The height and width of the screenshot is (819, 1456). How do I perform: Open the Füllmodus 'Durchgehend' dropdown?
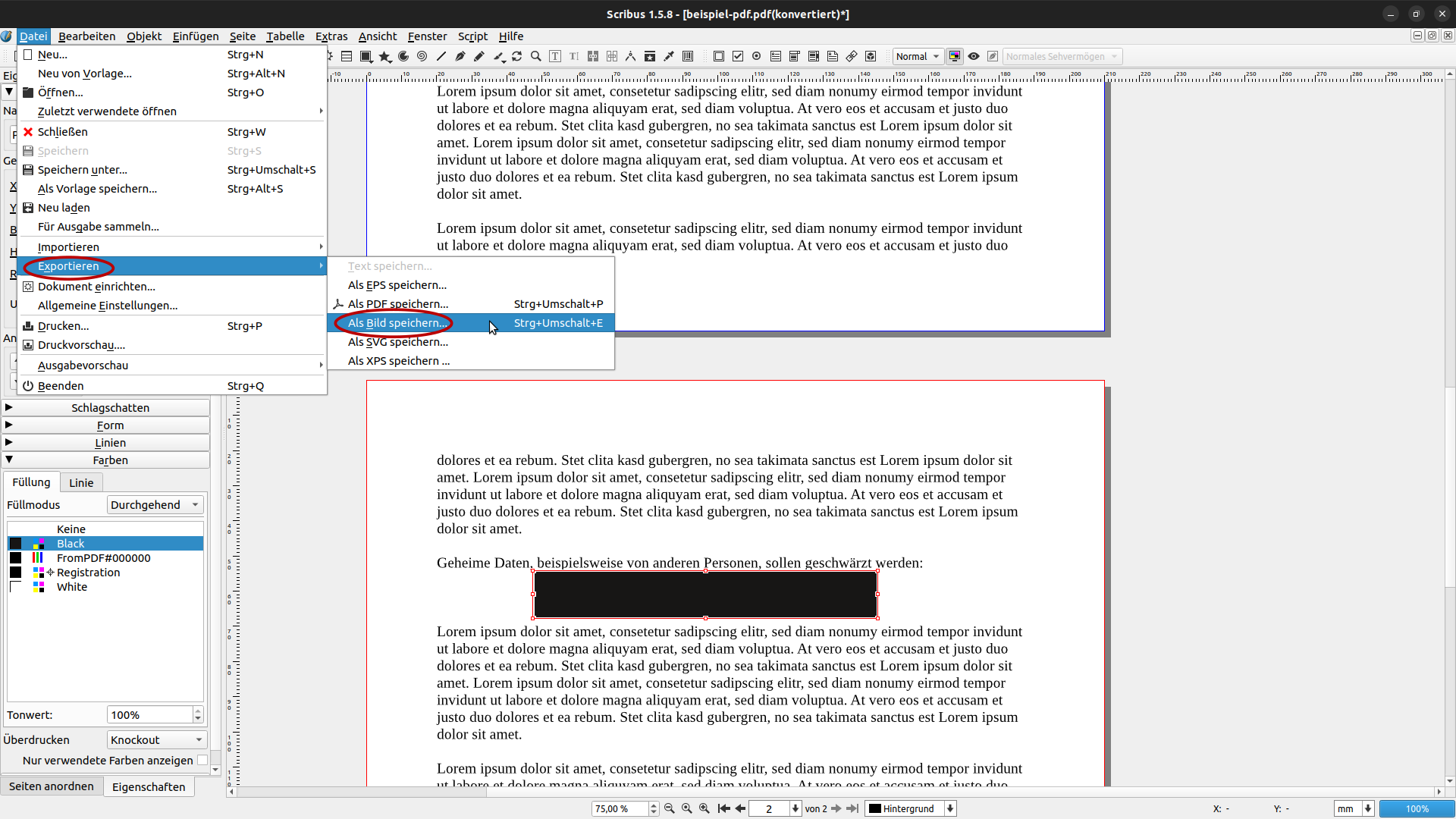coord(155,505)
